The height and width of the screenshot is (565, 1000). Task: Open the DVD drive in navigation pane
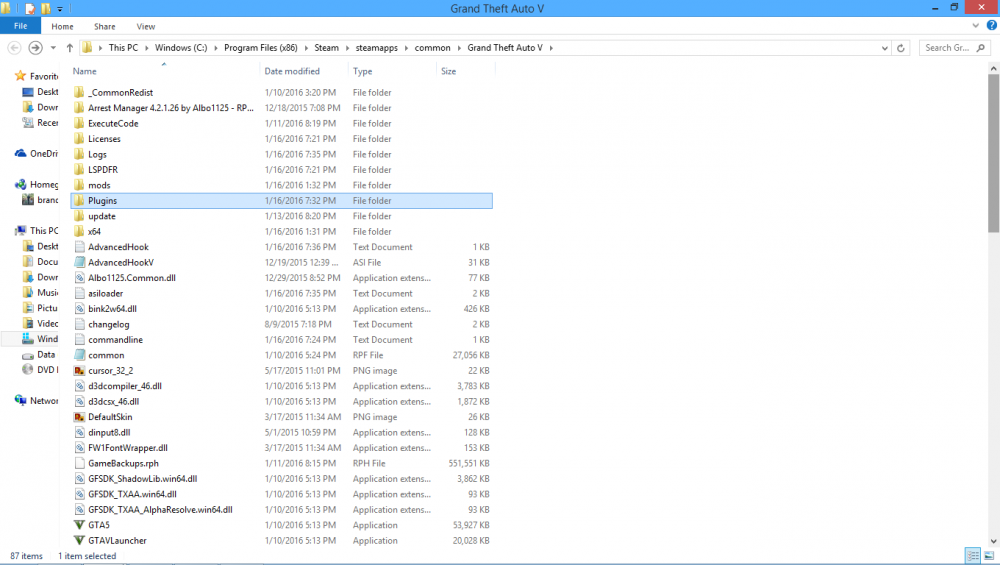click(x=40, y=370)
